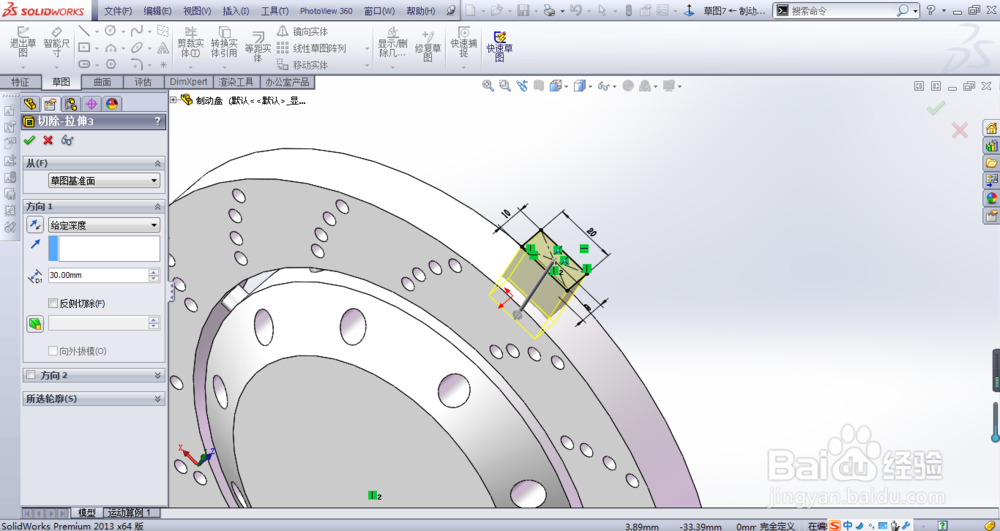The image size is (1000, 531).
Task: Switch to the Evaluate (评估) tab
Action: [143, 82]
